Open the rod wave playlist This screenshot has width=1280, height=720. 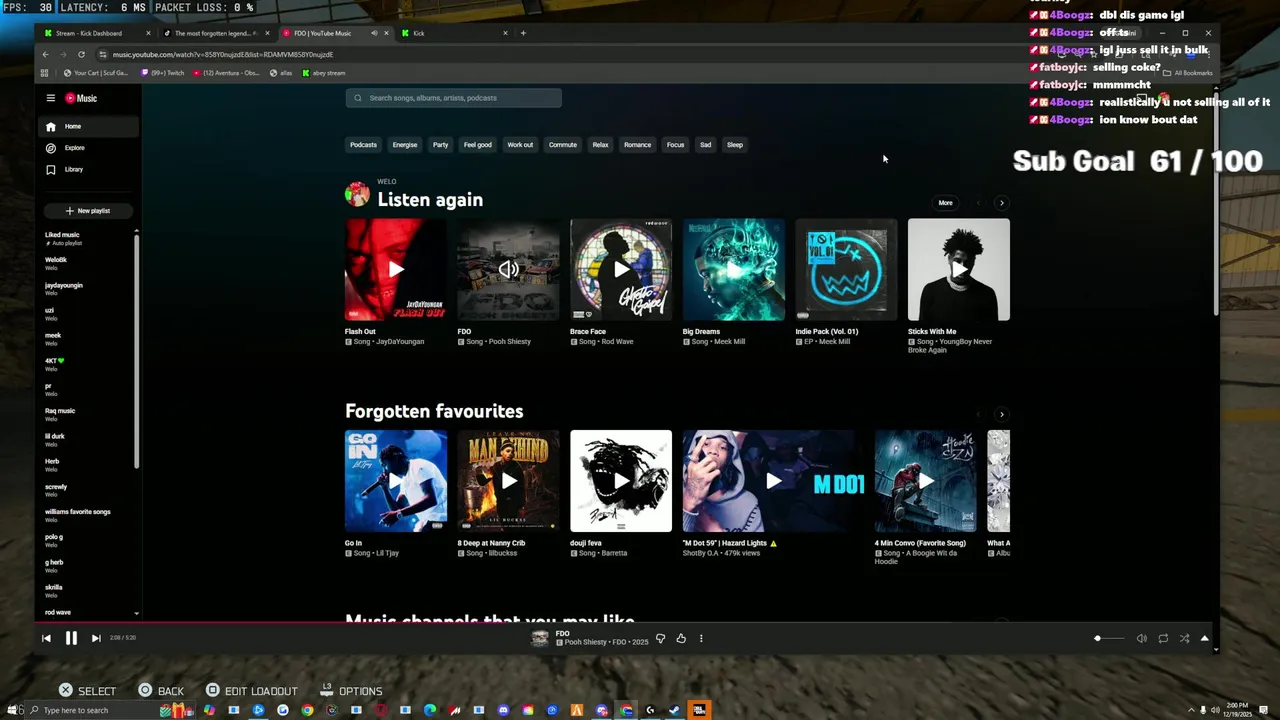click(88, 612)
